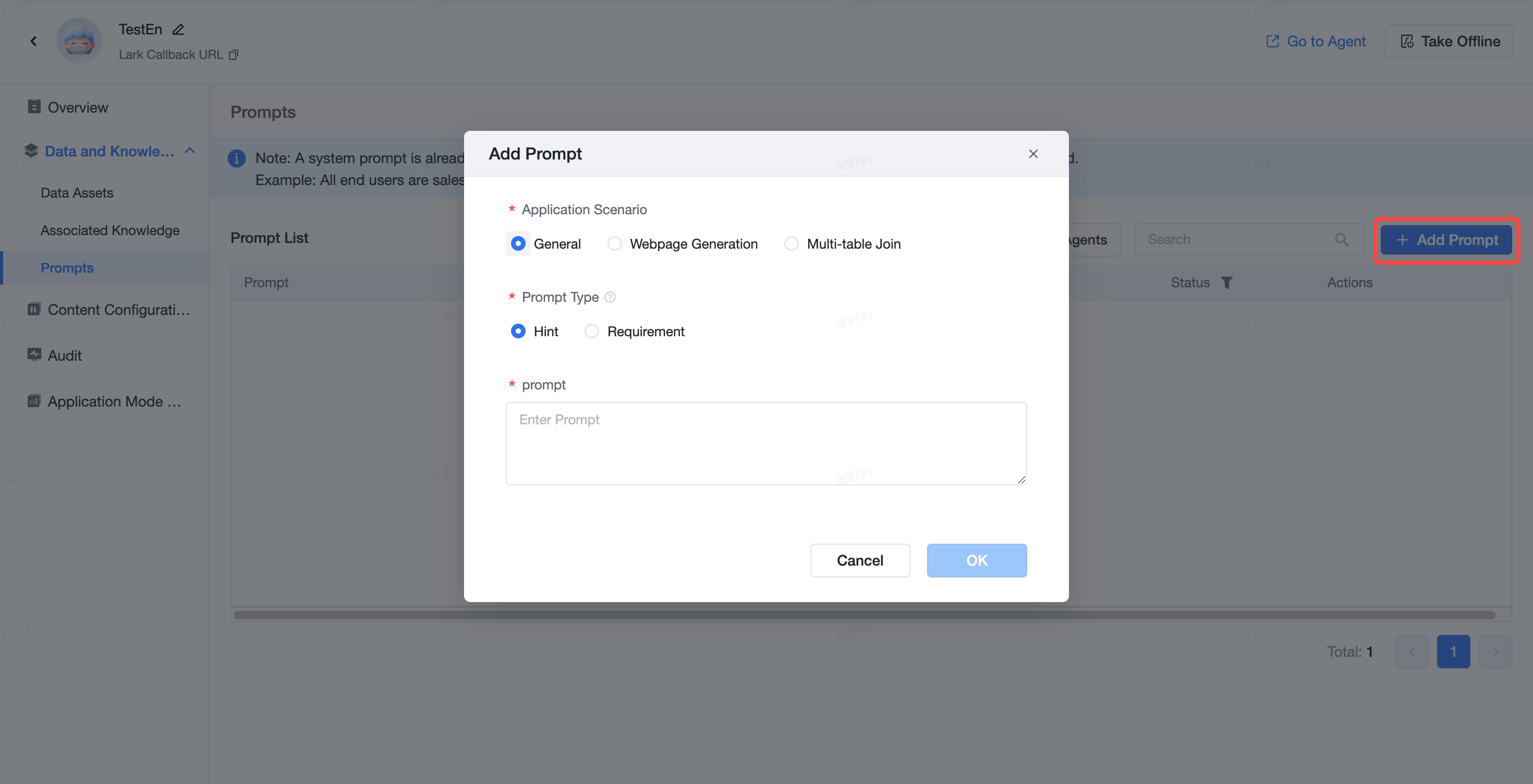
Task: Focus the Enter Prompt text area
Action: (766, 444)
